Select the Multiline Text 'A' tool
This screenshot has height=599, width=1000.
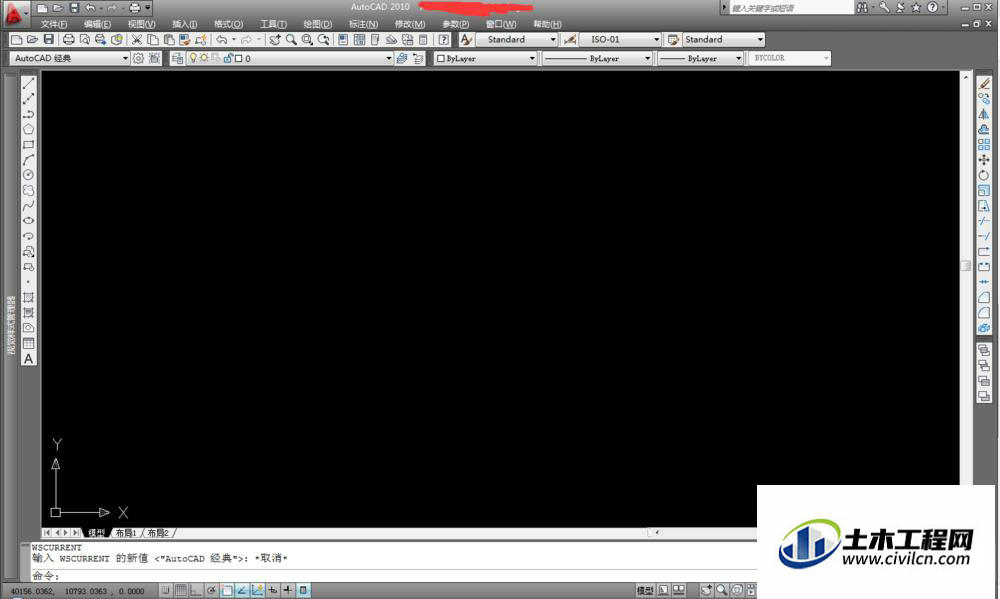point(28,359)
